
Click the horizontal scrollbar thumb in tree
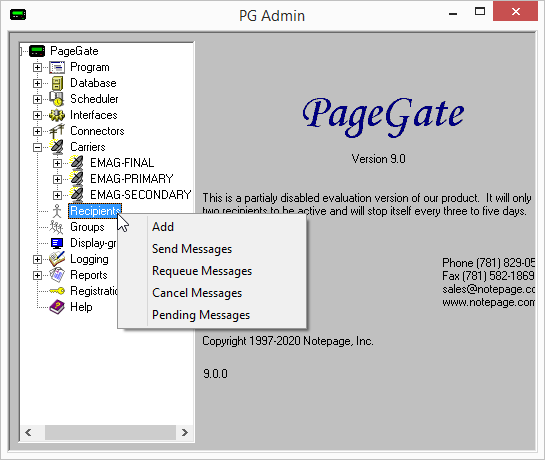(110, 433)
